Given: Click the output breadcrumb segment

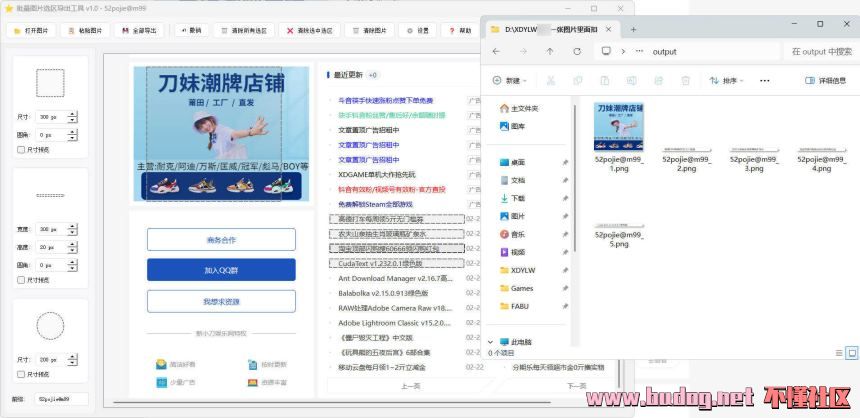Looking at the screenshot, I should point(664,52).
